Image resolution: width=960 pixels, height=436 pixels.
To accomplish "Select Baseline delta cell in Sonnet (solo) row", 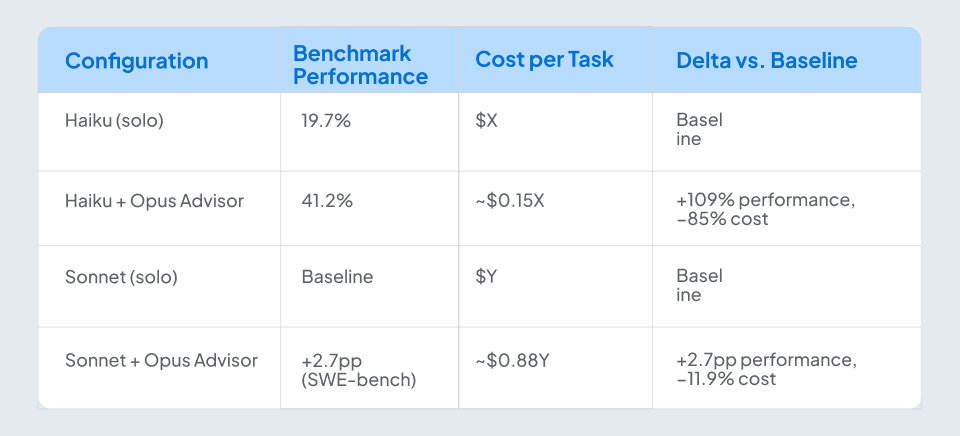I will pos(700,286).
